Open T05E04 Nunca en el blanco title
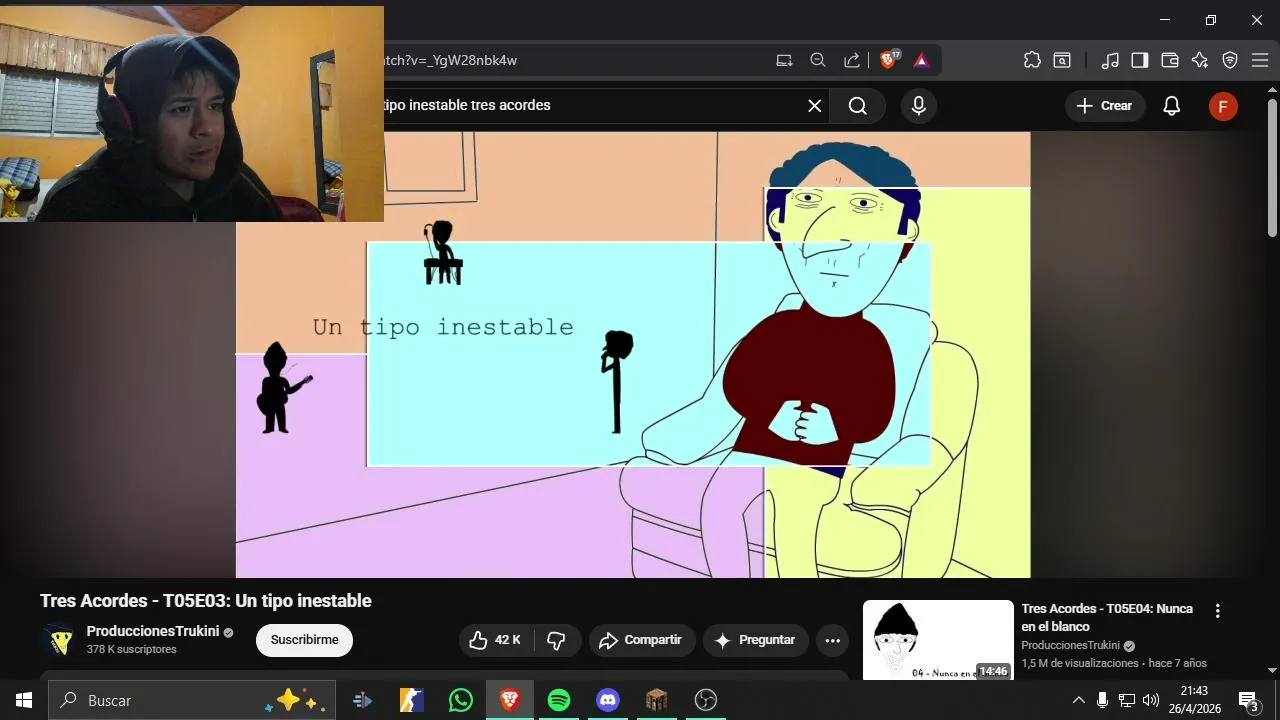Viewport: 1280px width, 720px height. [1107, 617]
